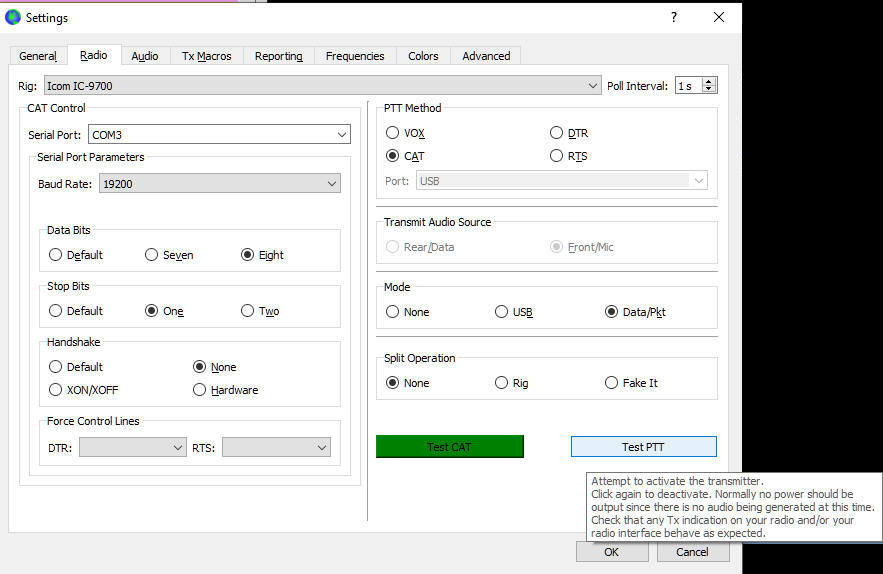Choose Two stop bits option

tap(248, 311)
